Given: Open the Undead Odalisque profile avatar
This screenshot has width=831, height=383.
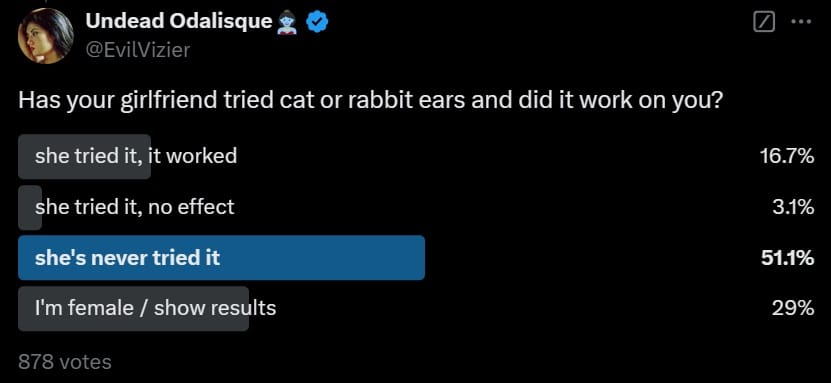Looking at the screenshot, I should pos(46,35).
